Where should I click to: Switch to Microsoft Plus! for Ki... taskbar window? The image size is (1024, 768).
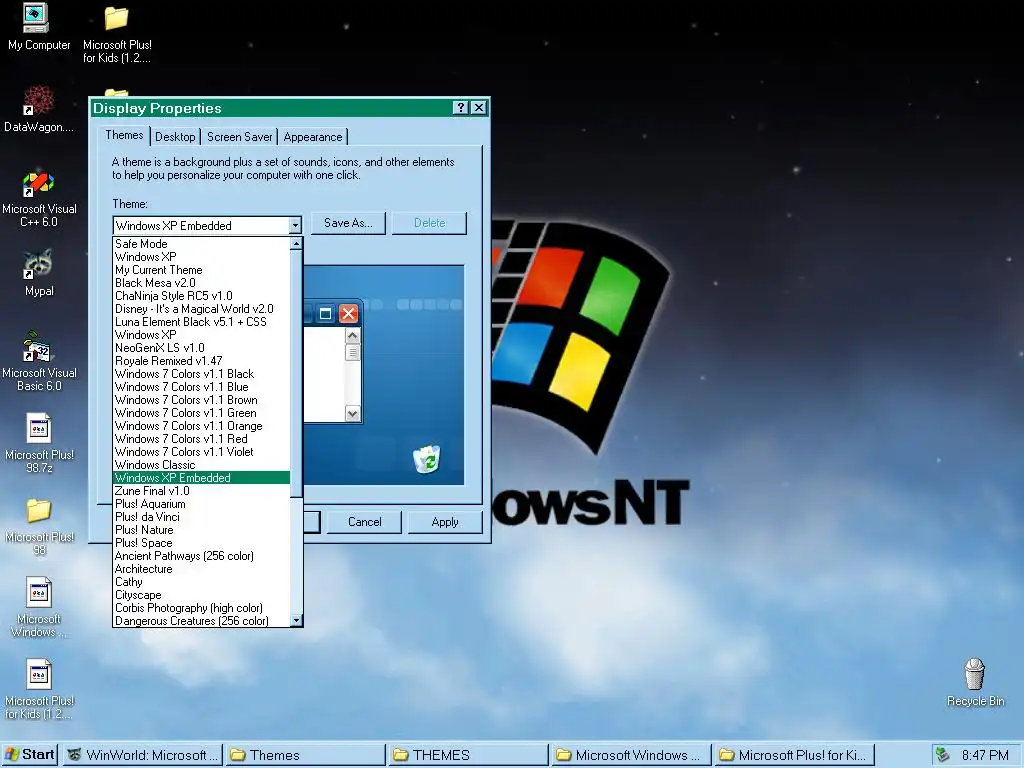point(794,755)
